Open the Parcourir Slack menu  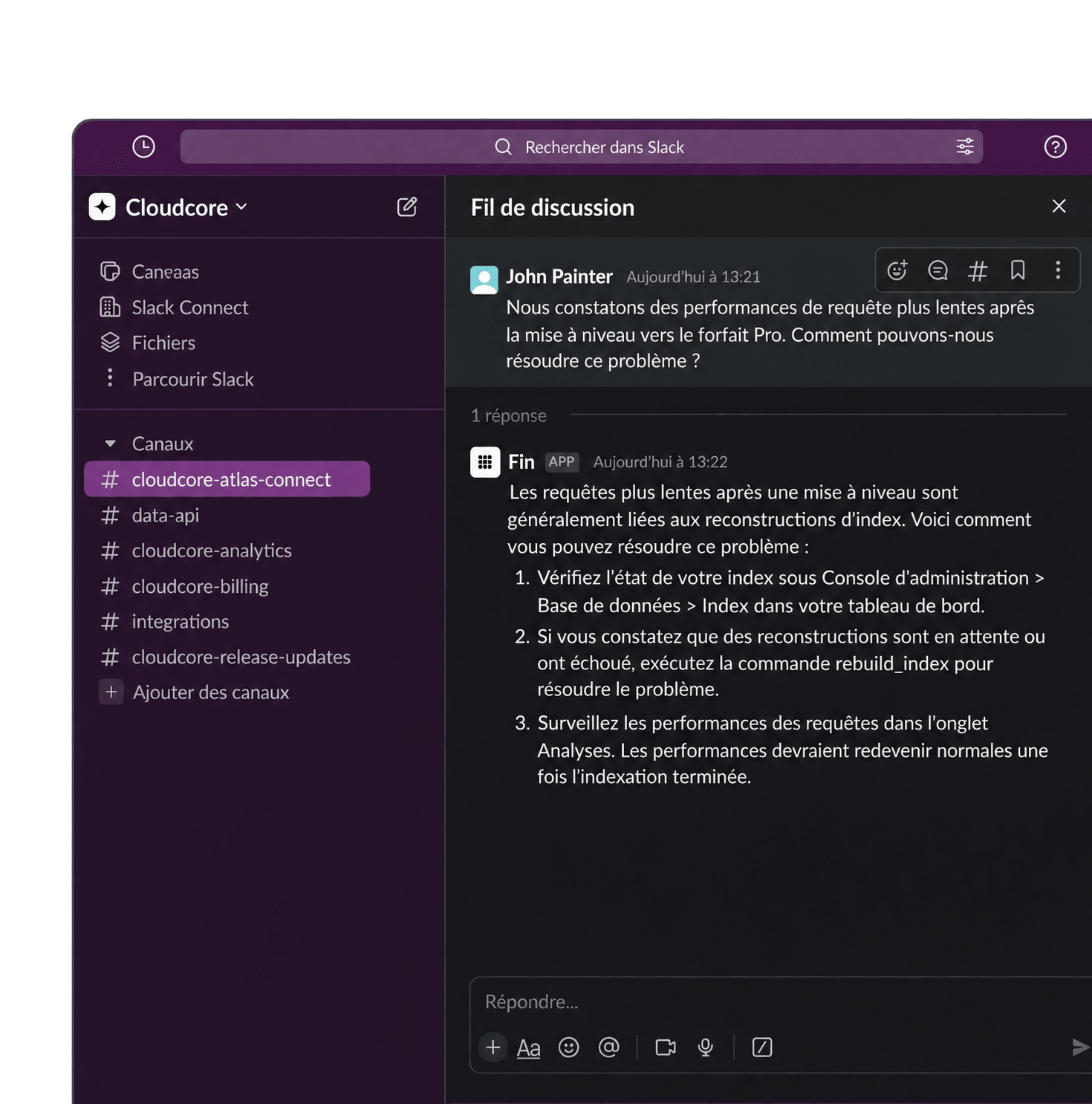point(178,379)
